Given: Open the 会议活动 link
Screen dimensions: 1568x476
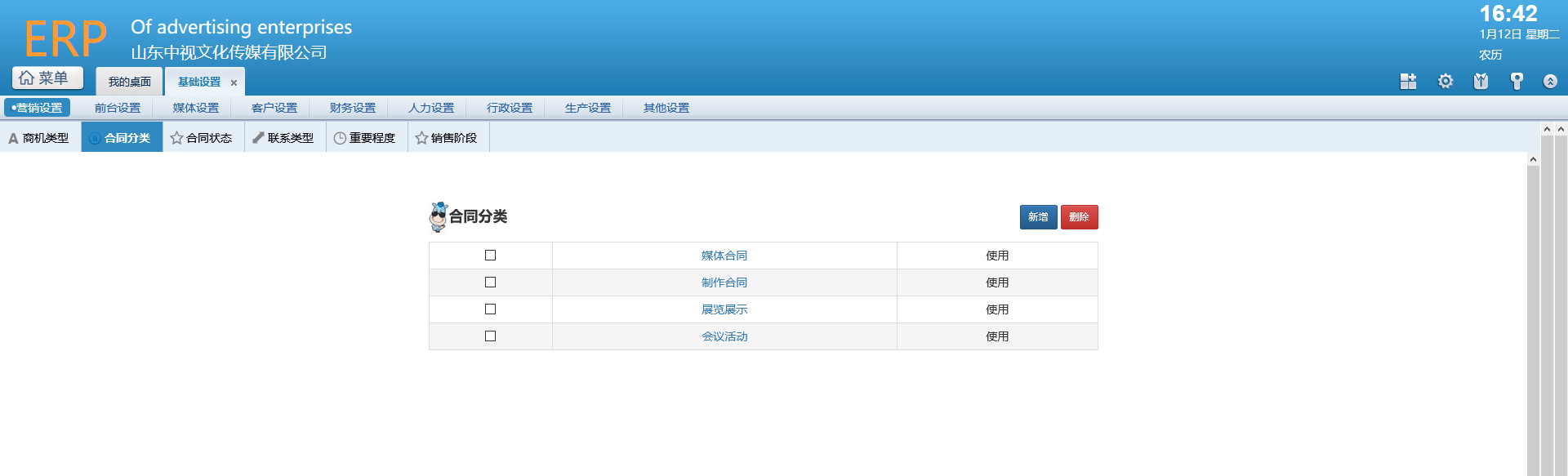Looking at the screenshot, I should (x=724, y=336).
